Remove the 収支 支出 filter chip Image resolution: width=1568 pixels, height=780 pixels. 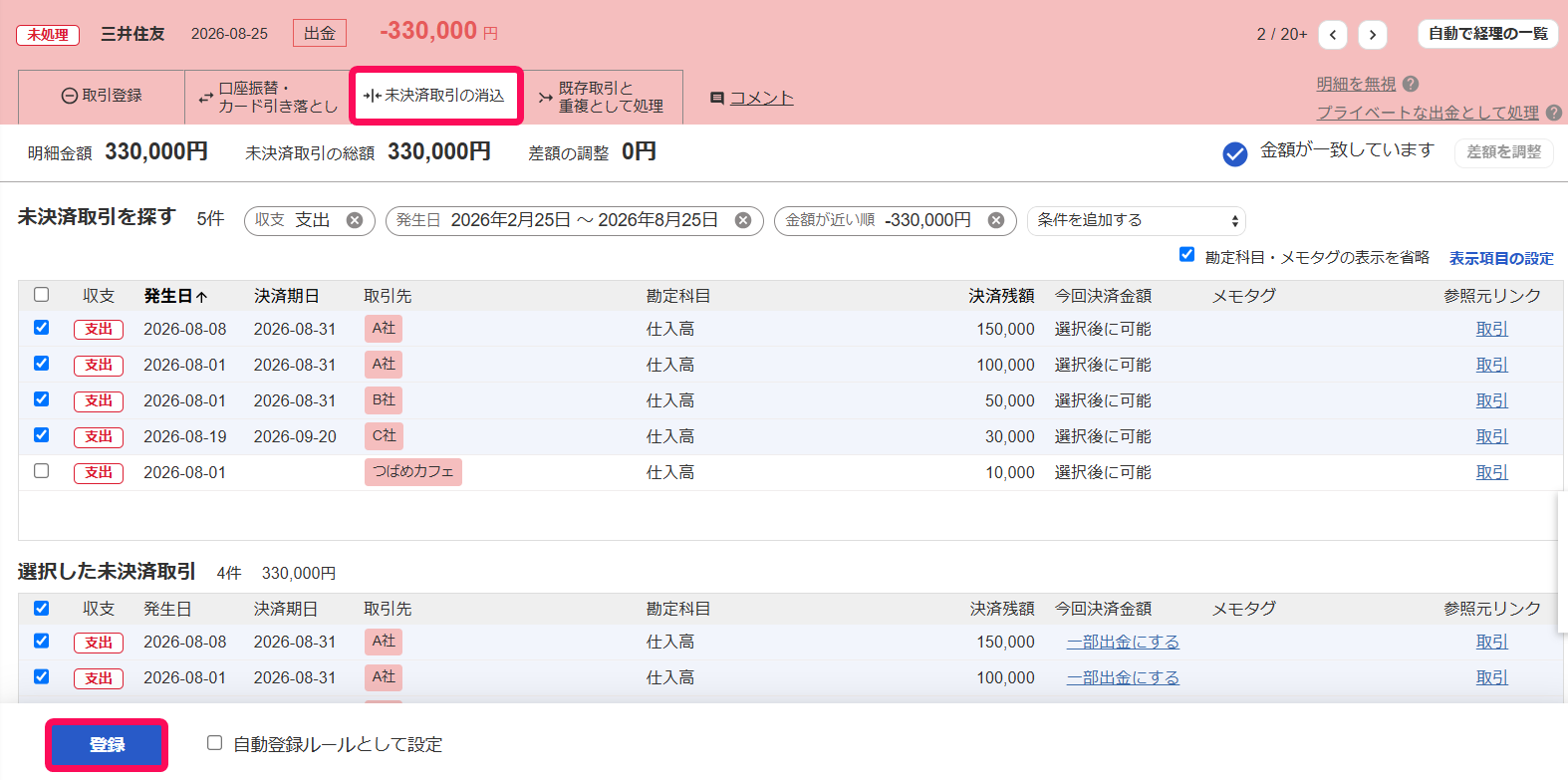point(355,220)
